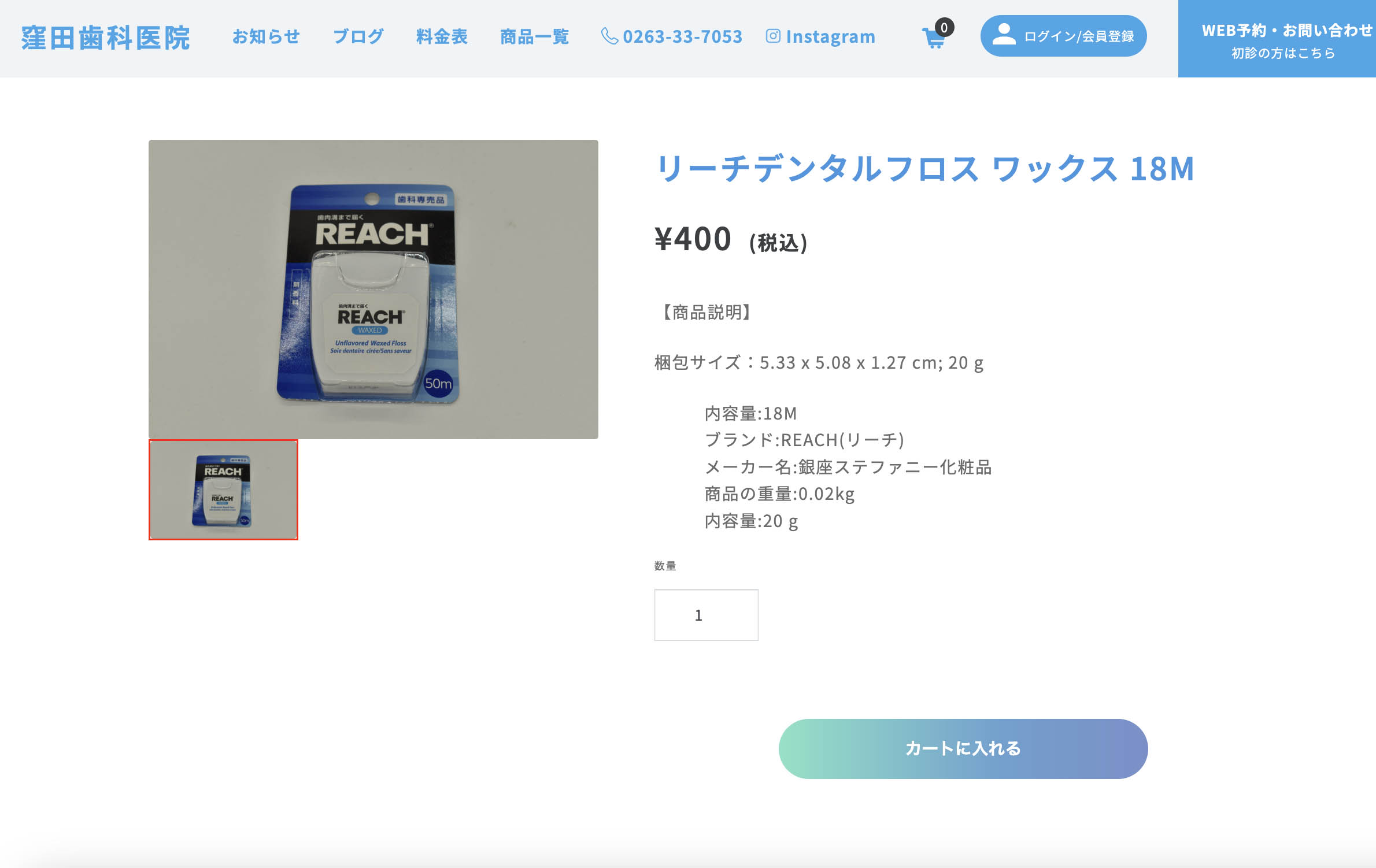Open the shopping cart icon
Image resolution: width=1376 pixels, height=868 pixels.
click(x=934, y=38)
